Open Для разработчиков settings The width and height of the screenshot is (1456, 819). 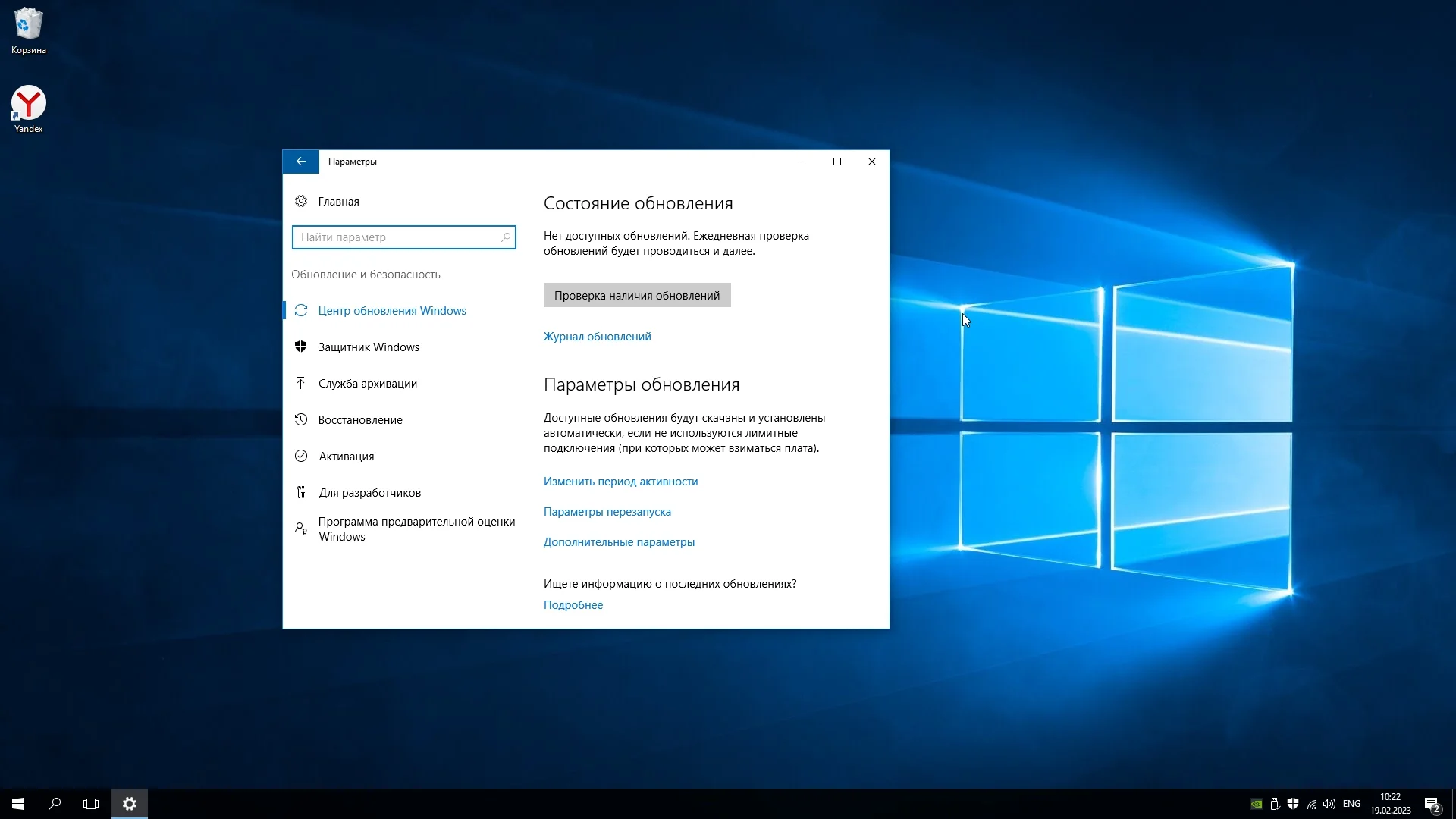click(369, 493)
